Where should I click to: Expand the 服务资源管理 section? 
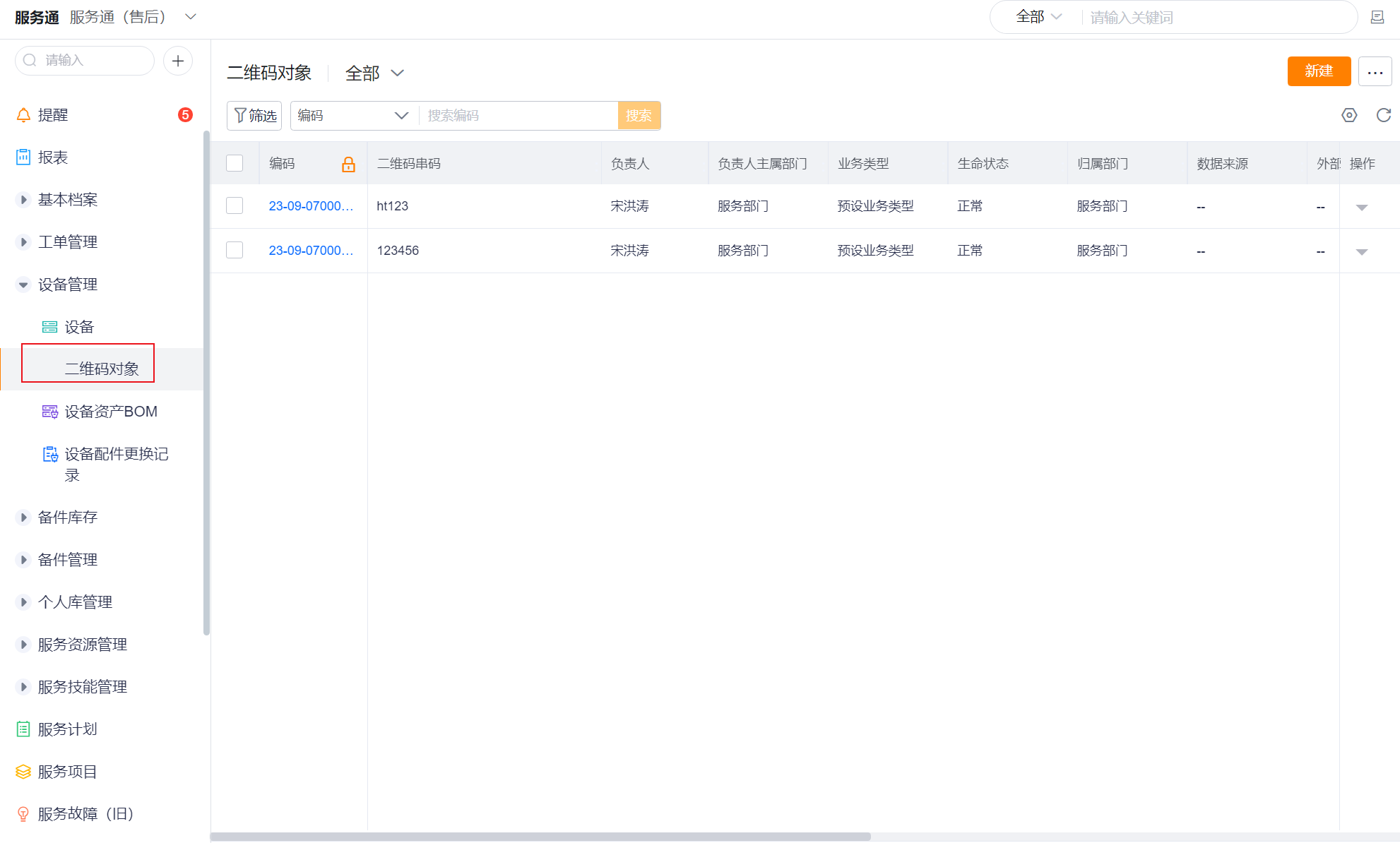(23, 645)
